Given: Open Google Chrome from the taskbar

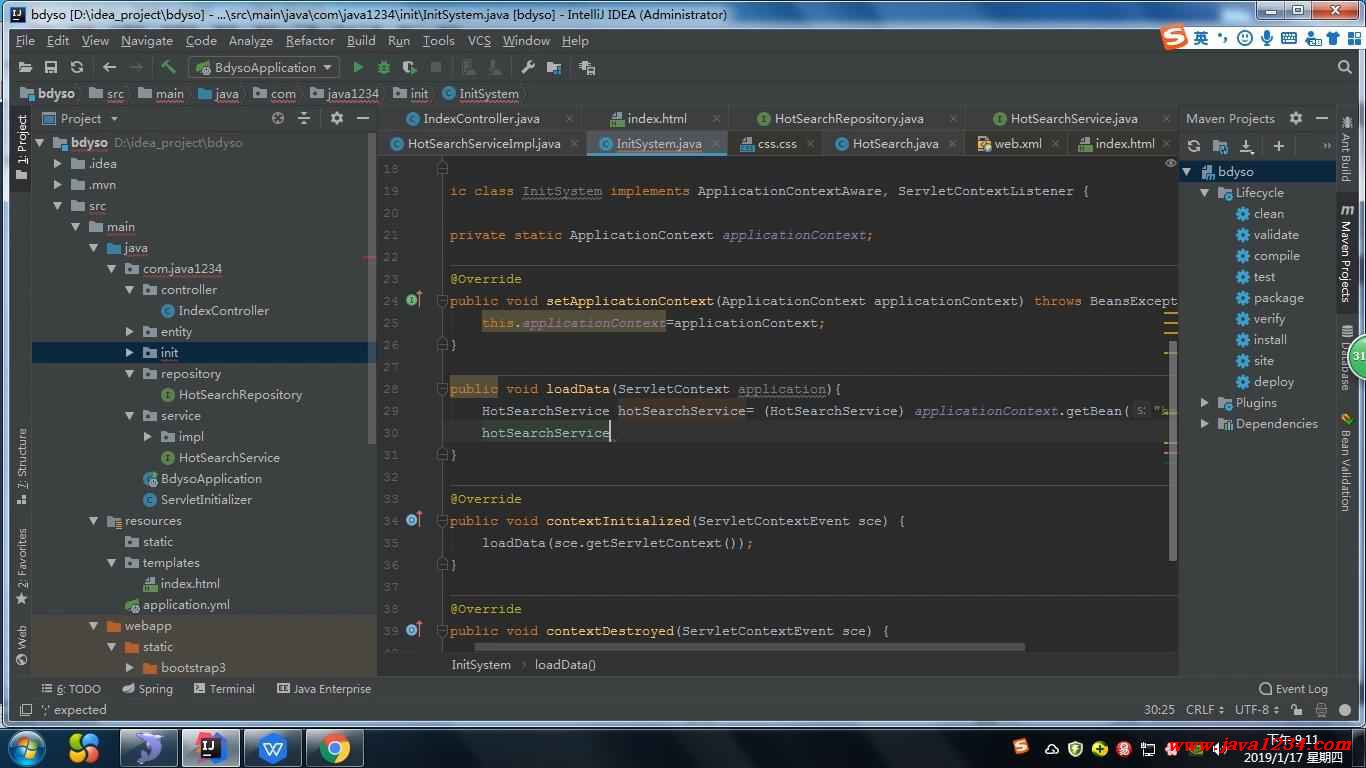Looking at the screenshot, I should (x=335, y=748).
